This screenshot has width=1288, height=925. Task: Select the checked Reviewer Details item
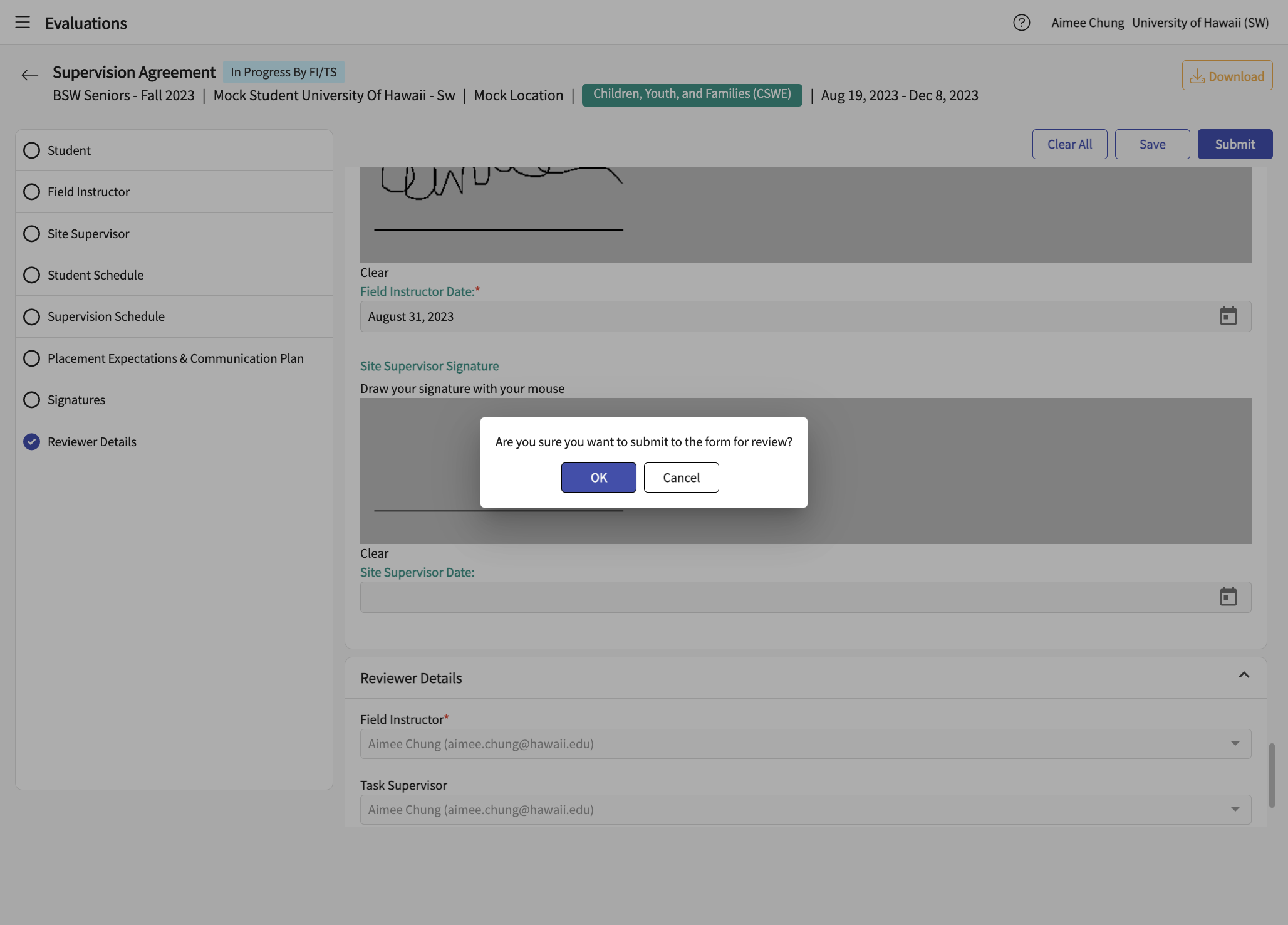click(x=31, y=442)
